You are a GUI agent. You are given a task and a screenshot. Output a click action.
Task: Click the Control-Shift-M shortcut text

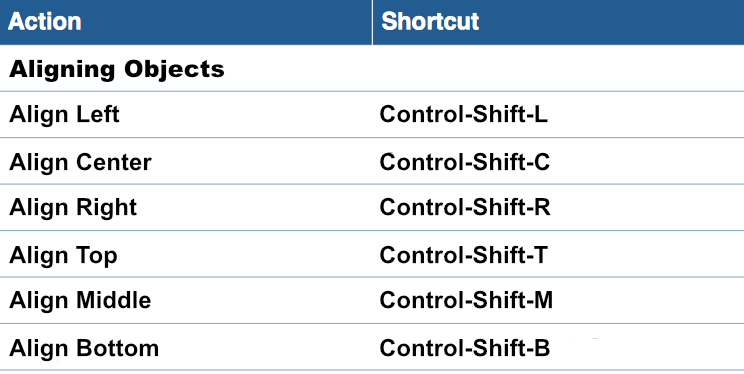[x=466, y=300]
